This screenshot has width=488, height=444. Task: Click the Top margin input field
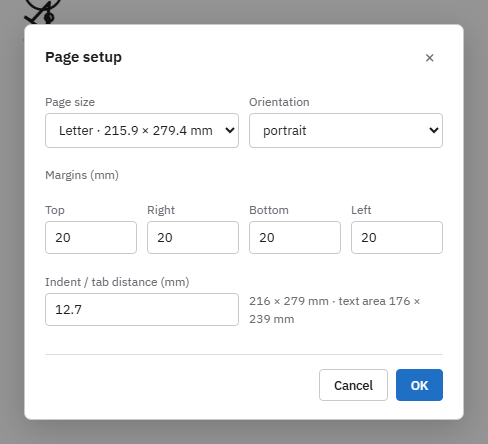click(x=91, y=237)
